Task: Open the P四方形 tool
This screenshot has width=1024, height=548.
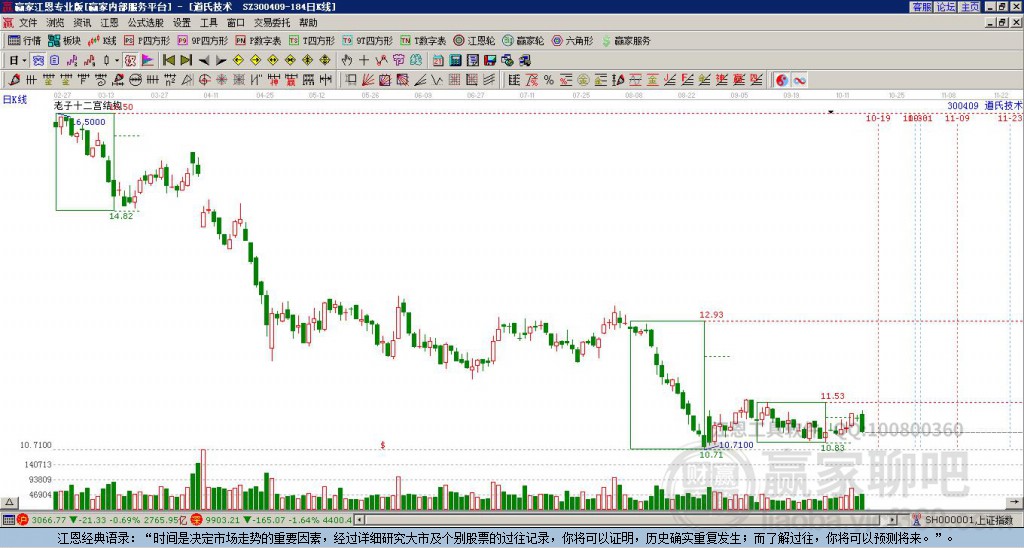Action: [x=147, y=40]
